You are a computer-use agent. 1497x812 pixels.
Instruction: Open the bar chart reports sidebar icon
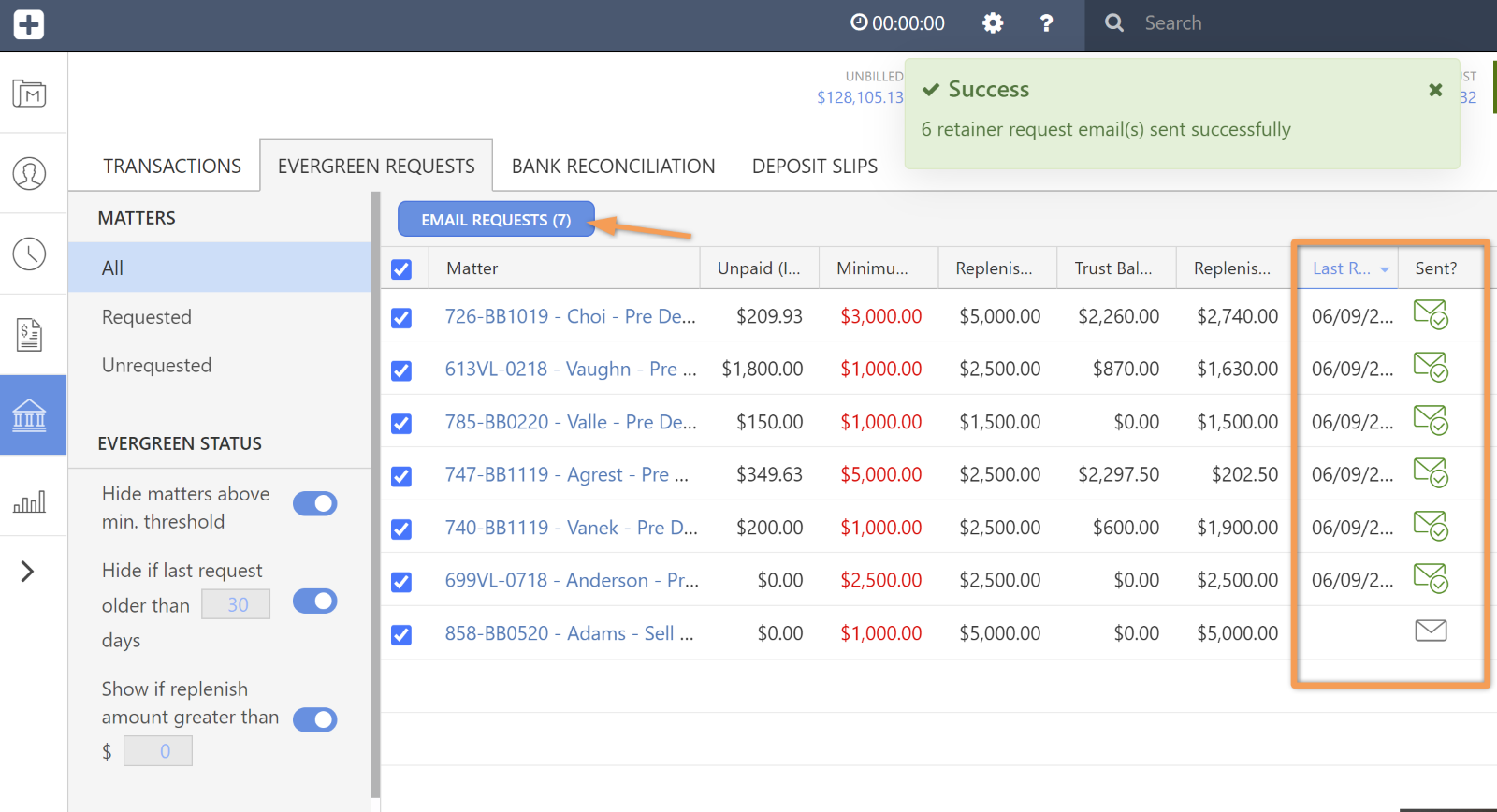click(x=29, y=502)
